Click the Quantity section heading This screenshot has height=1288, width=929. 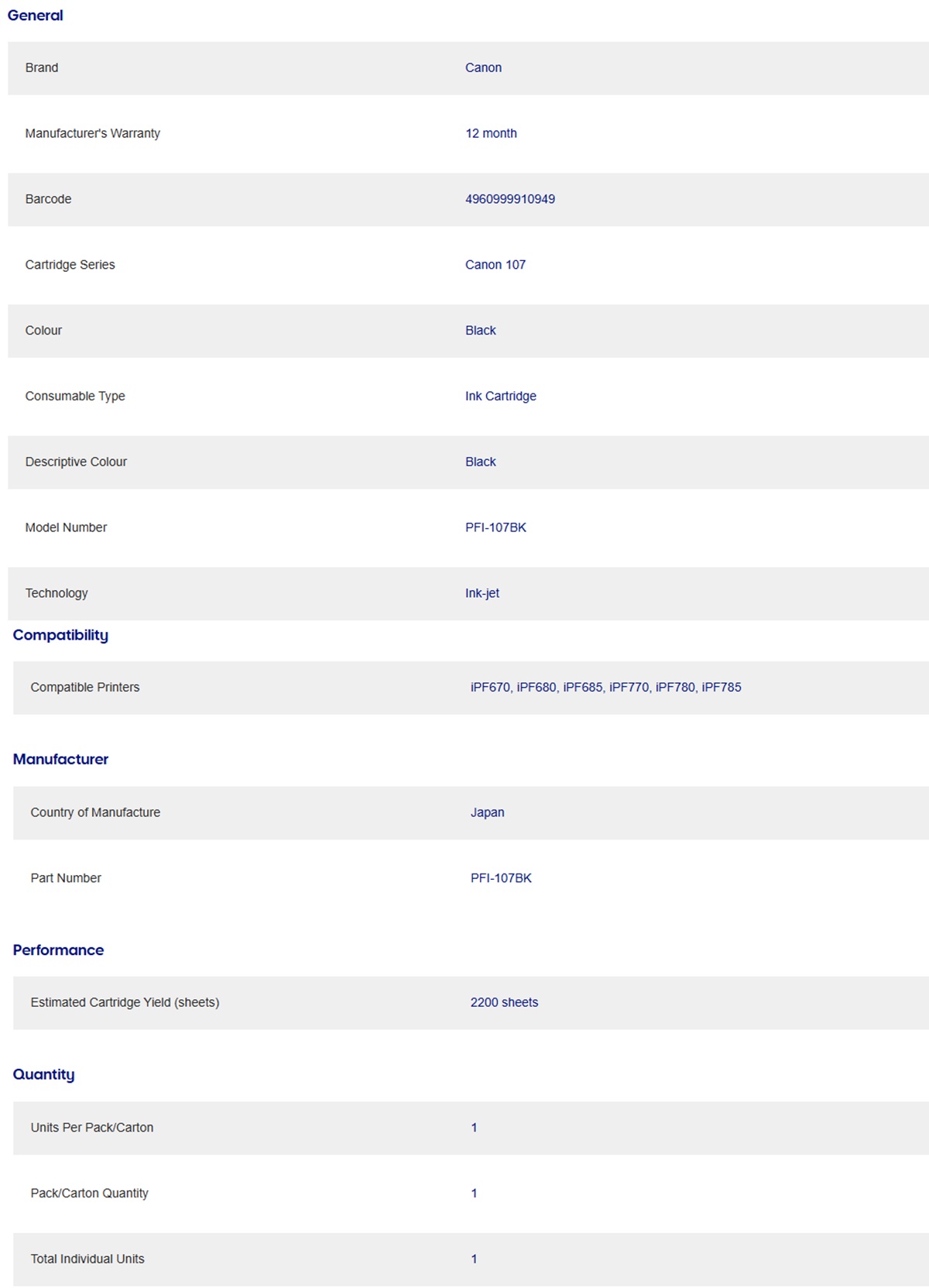pyautogui.click(x=43, y=1075)
